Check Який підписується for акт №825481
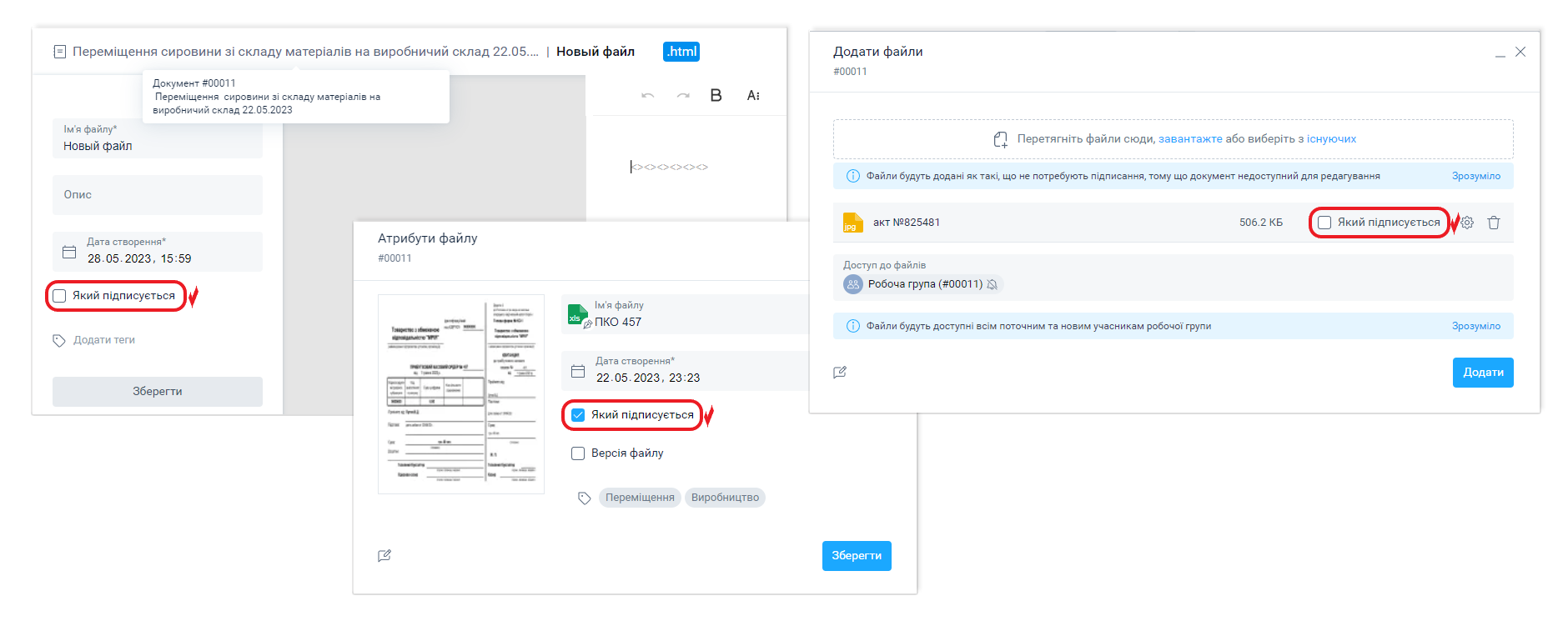Screen dimensions: 1568x621 tap(1324, 223)
